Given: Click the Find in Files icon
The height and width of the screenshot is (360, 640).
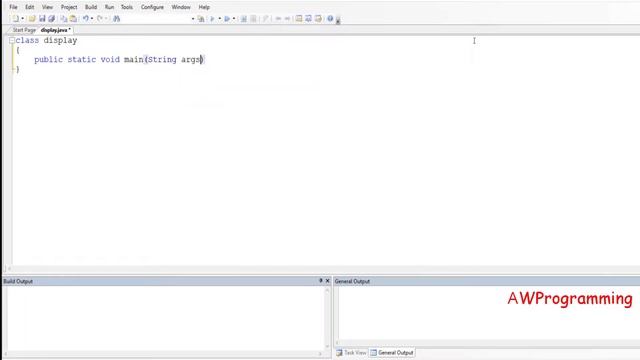Looking at the screenshot, I should tap(201, 19).
